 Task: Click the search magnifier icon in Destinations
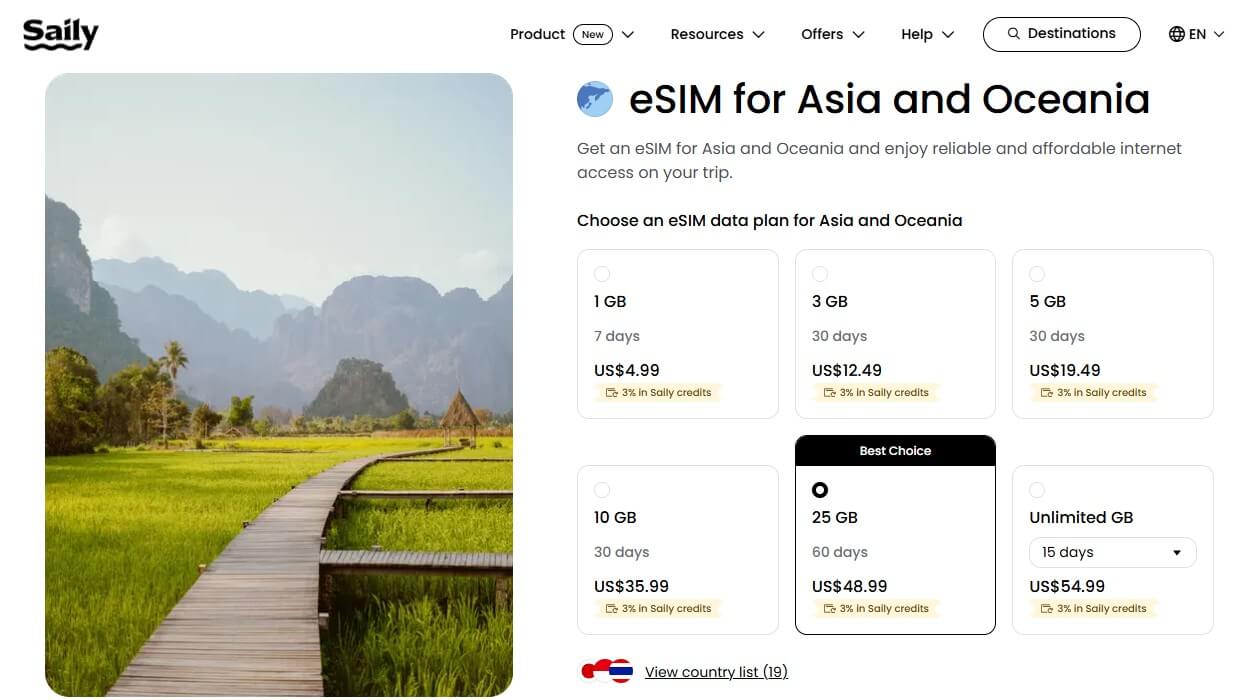coord(1014,34)
